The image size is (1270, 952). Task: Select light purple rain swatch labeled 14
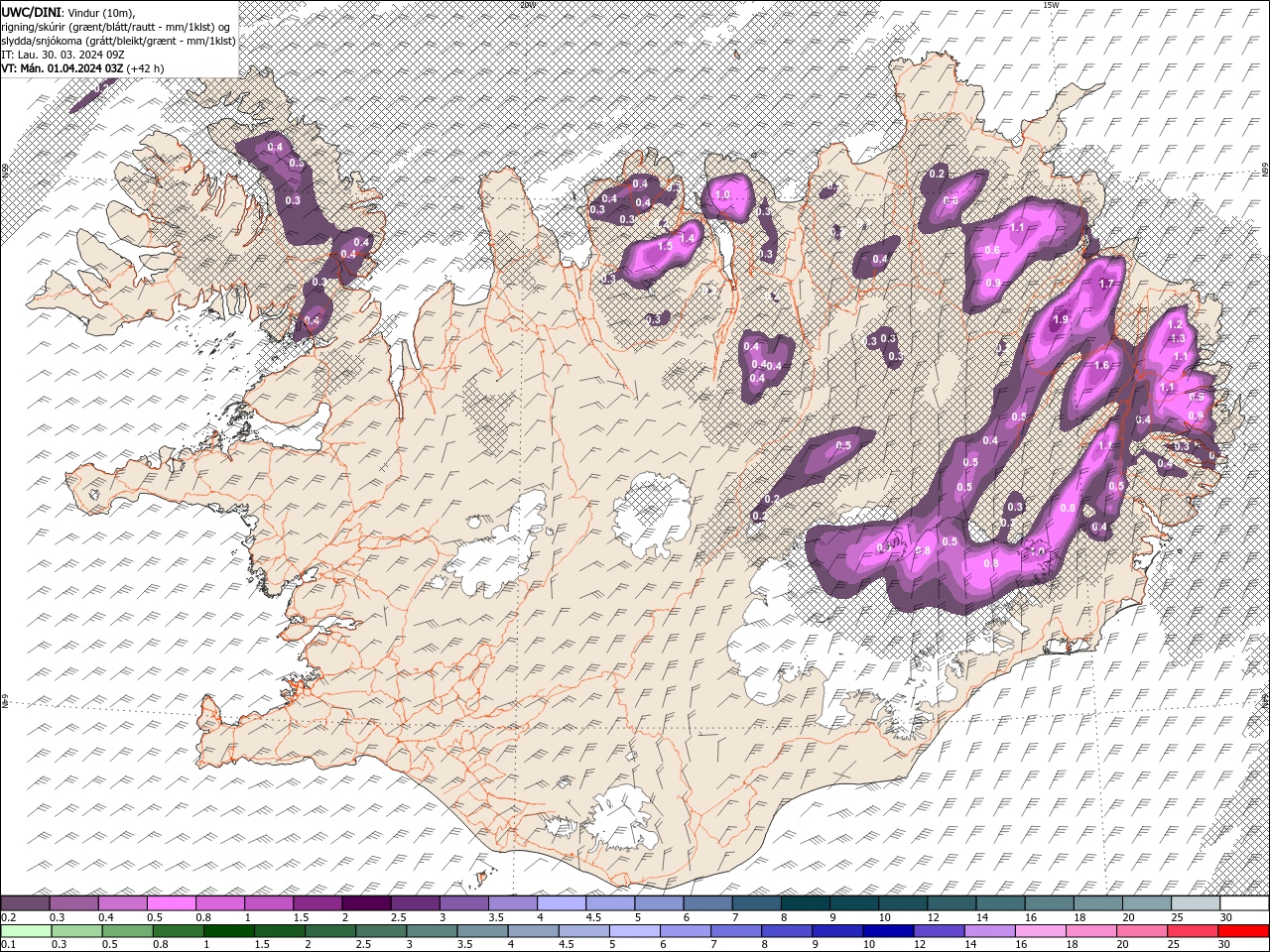[x=988, y=930]
